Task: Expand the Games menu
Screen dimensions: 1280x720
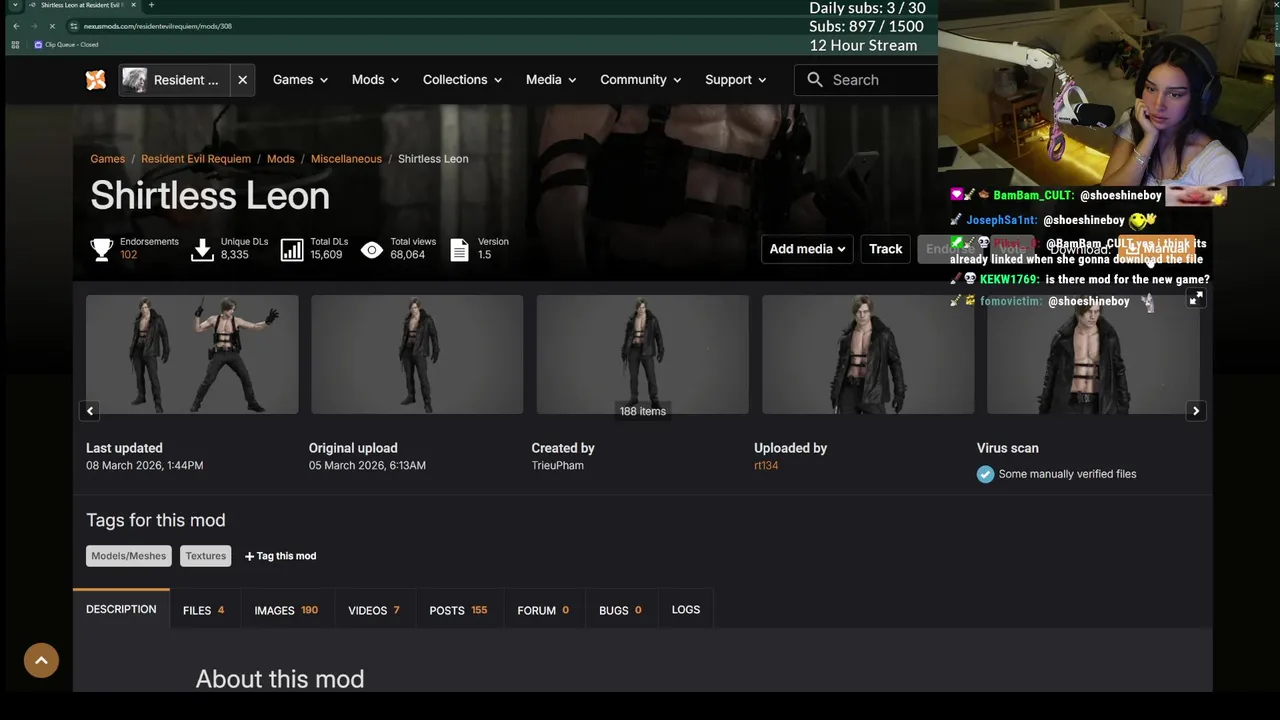Action: [300, 80]
